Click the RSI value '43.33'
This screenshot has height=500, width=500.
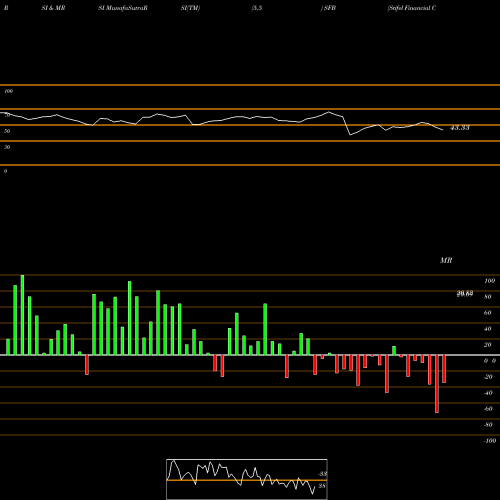pyautogui.click(x=460, y=128)
